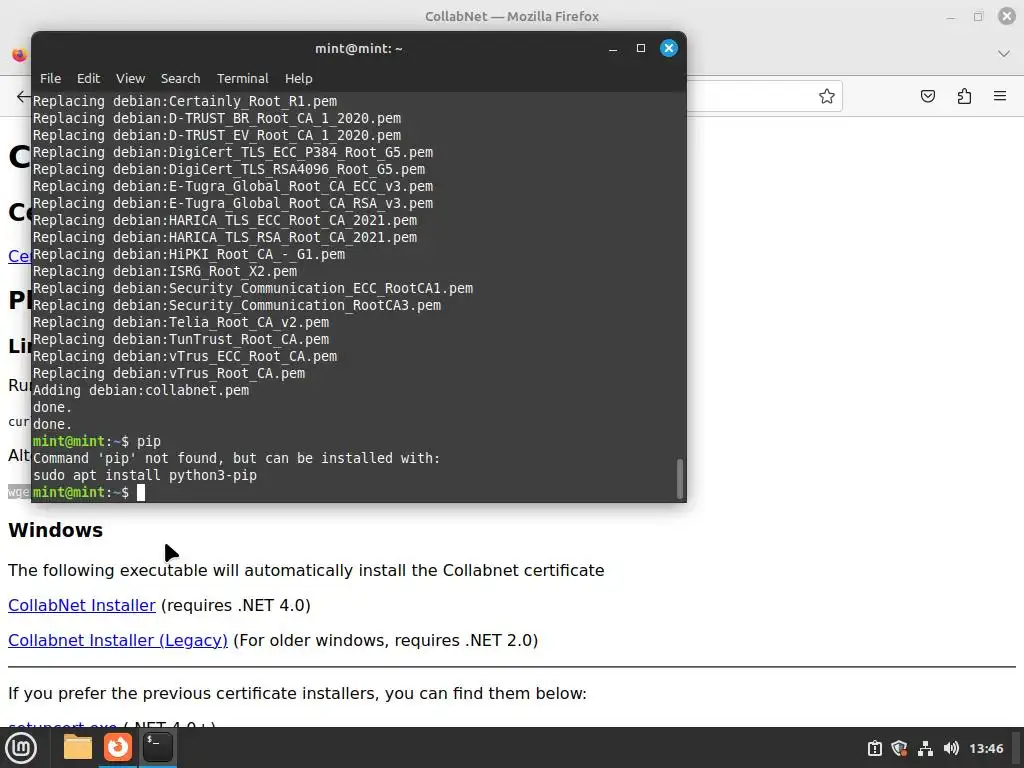The height and width of the screenshot is (768, 1024).
Task: Switch to Firefox from the taskbar
Action: point(118,747)
